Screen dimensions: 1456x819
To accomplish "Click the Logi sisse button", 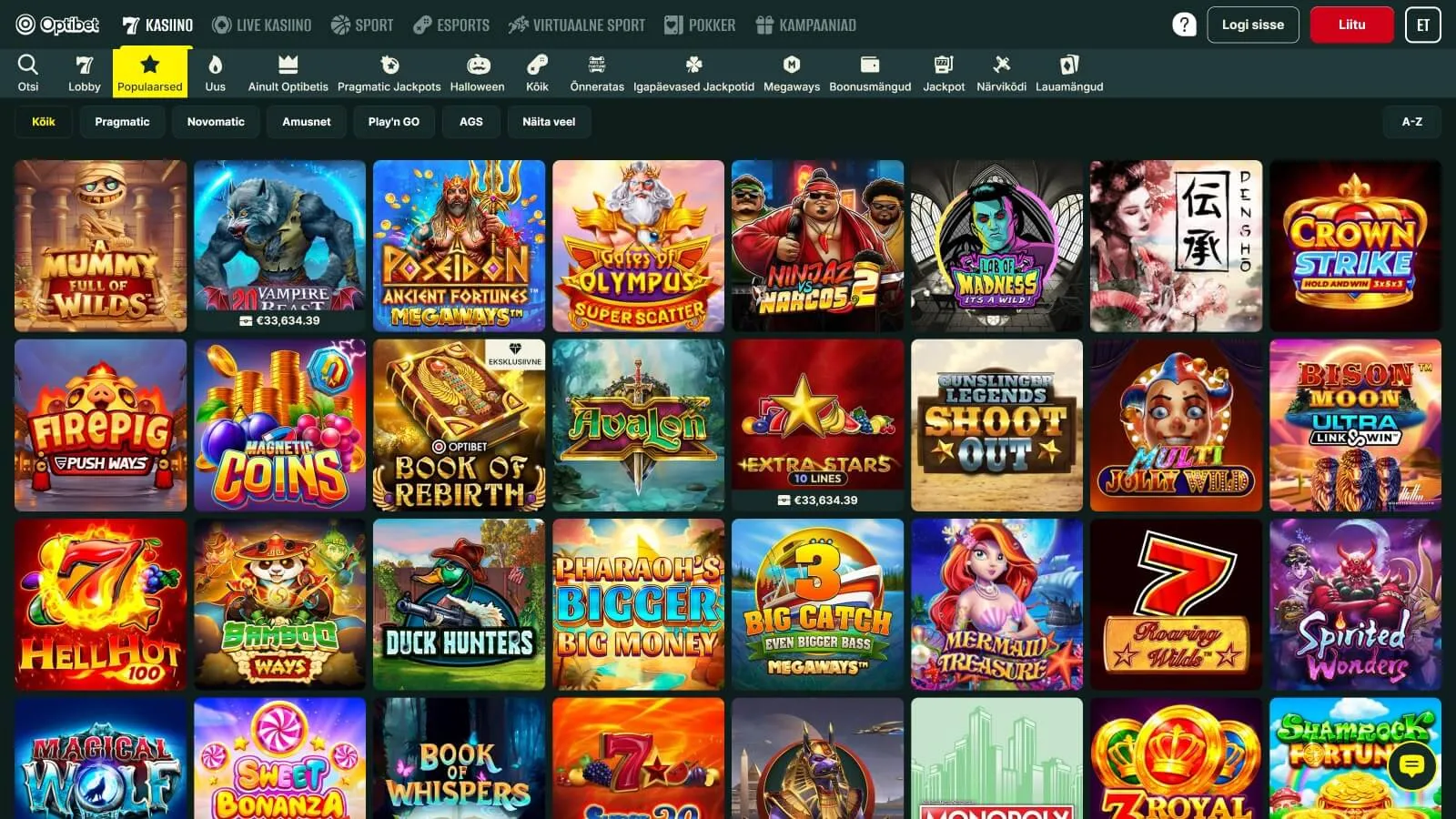I will (1252, 25).
